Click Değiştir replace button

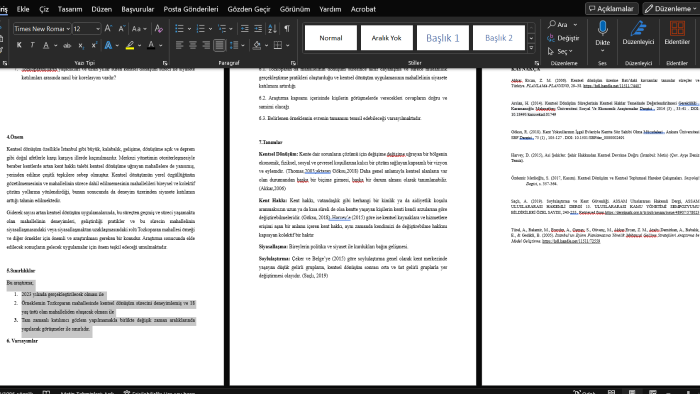coord(563,38)
